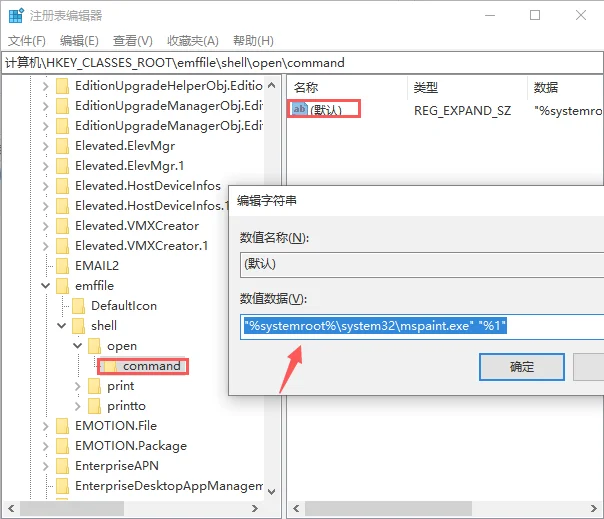Click the 数值数据 input field
Image resolution: width=604 pixels, height=519 pixels.
pyautogui.click(x=420, y=326)
